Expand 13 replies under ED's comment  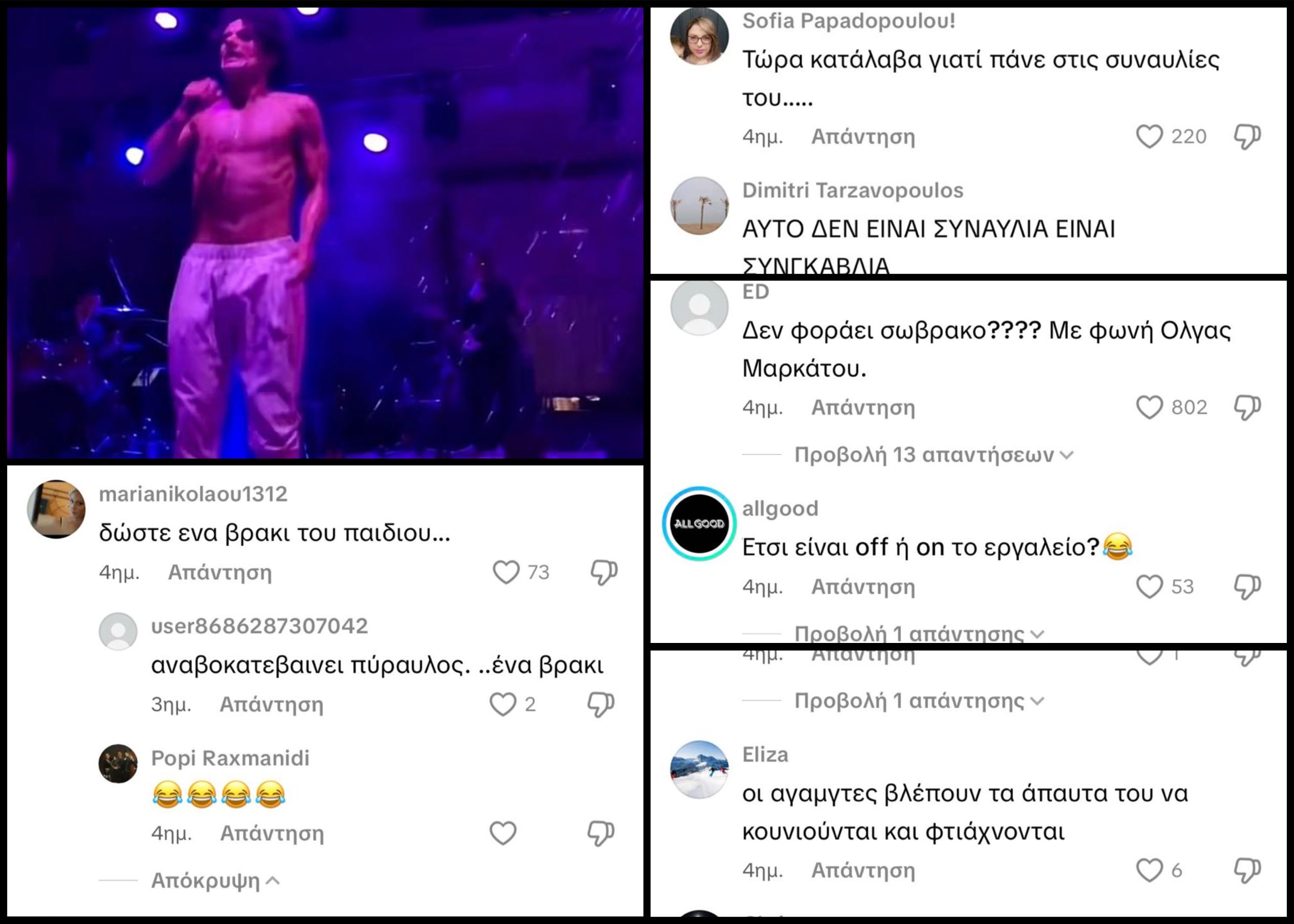coord(934,455)
